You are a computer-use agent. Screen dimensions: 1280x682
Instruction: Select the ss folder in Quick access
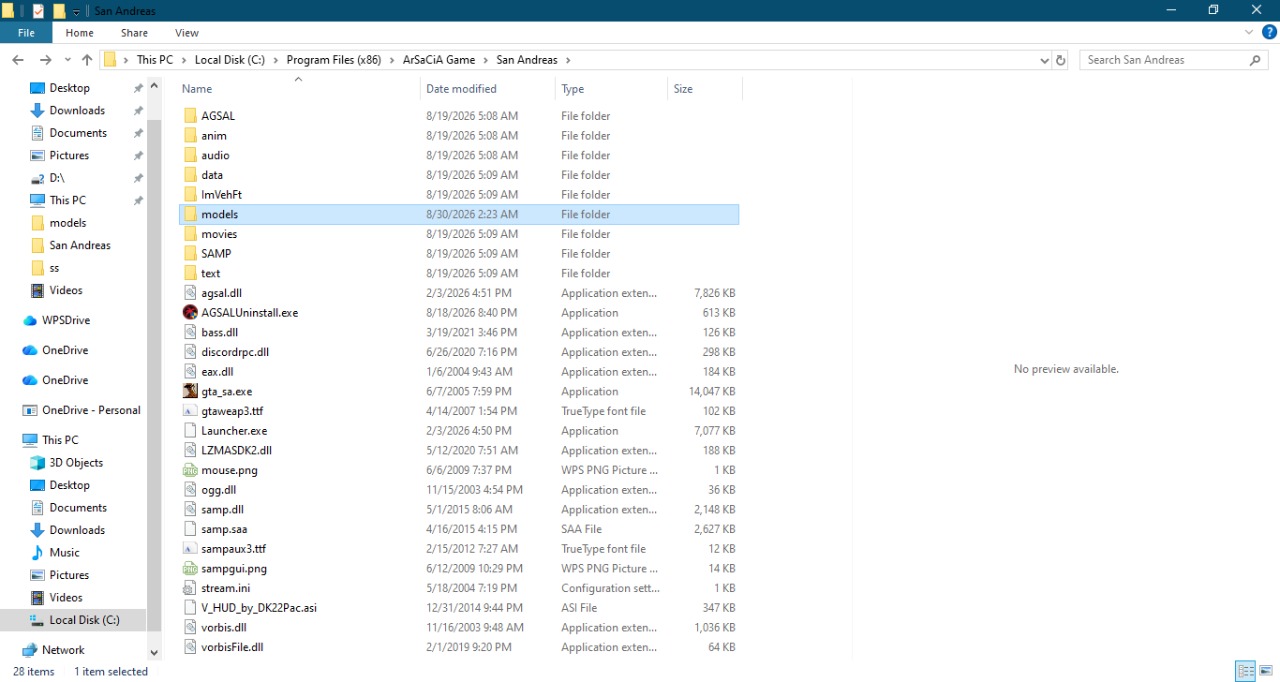coord(54,268)
